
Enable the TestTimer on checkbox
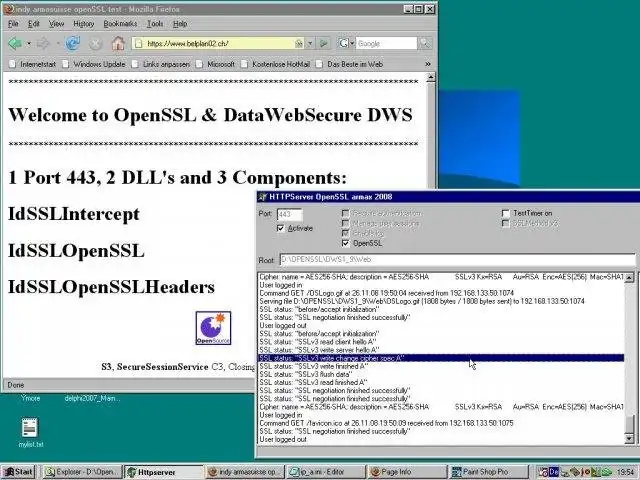tap(506, 213)
